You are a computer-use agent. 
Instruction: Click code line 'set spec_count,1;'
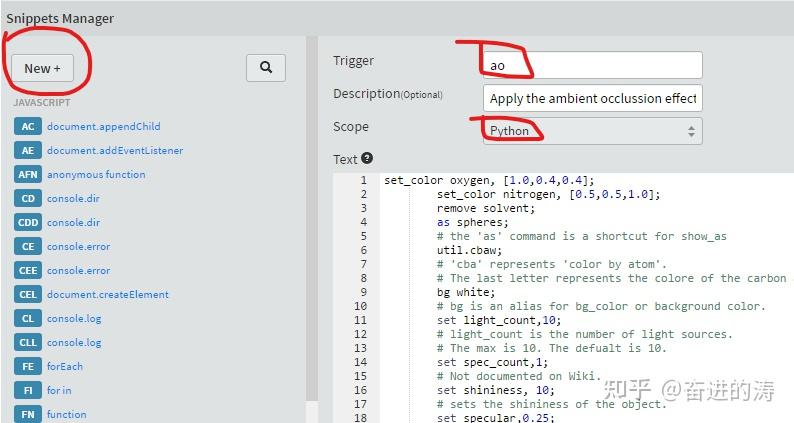coord(492,362)
